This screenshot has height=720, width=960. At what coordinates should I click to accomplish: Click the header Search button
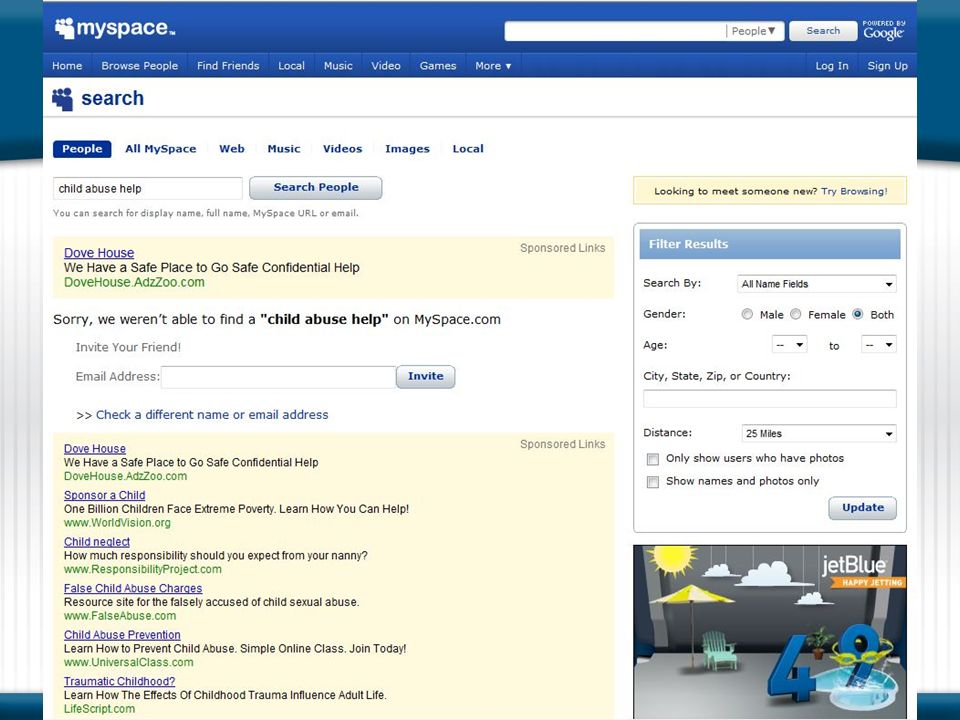[x=823, y=31]
